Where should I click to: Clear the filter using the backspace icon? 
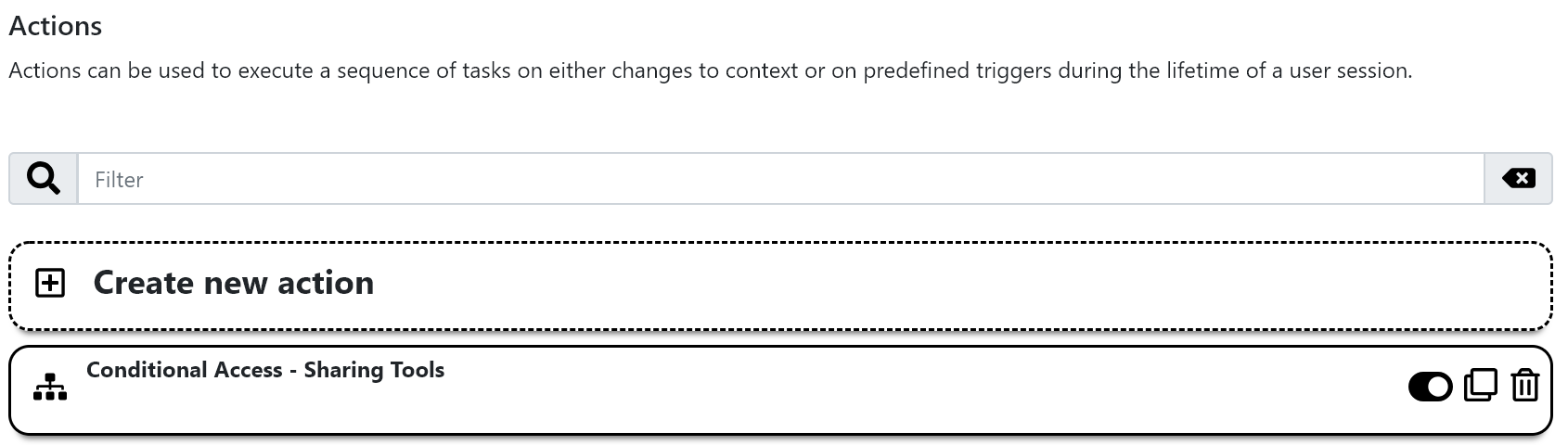point(1518,178)
